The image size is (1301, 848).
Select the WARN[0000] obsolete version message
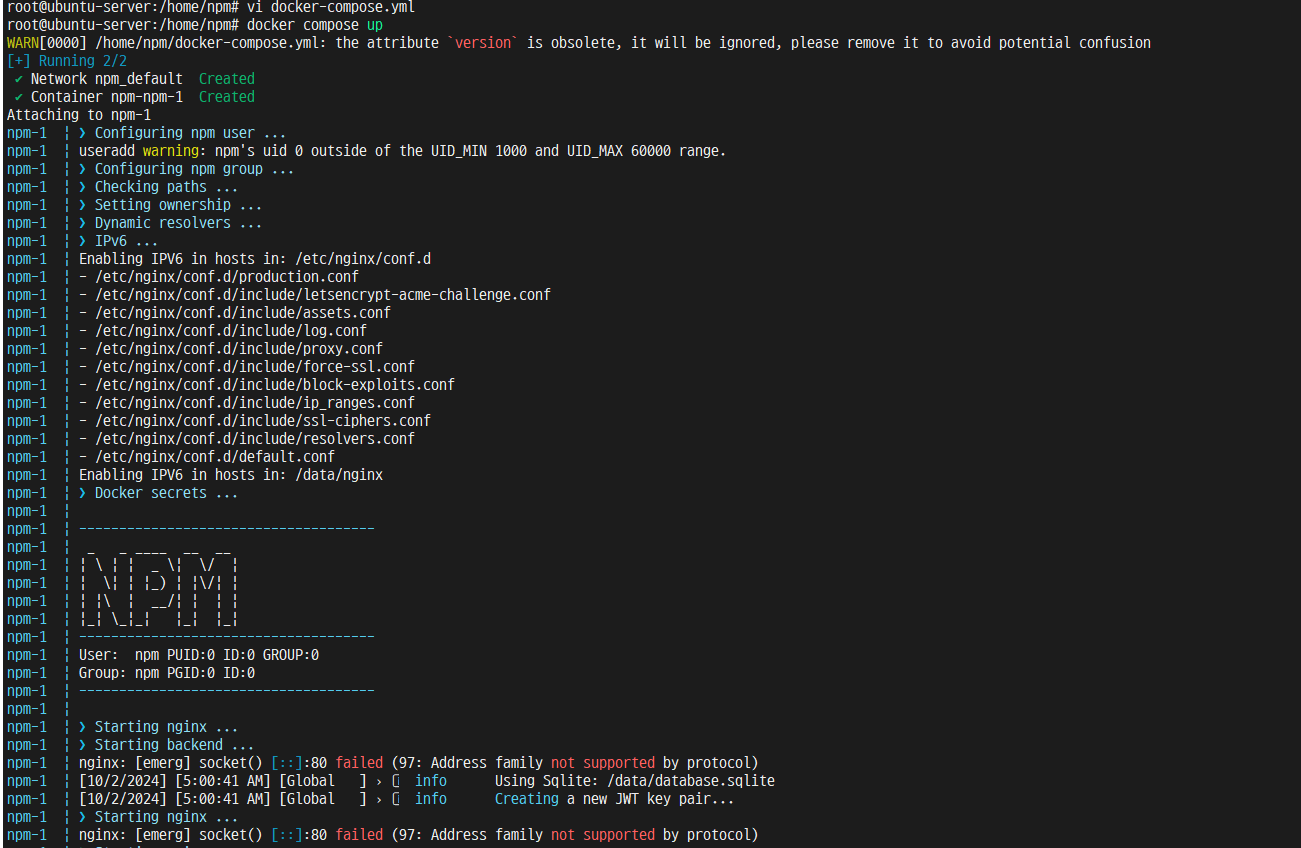pos(578,43)
